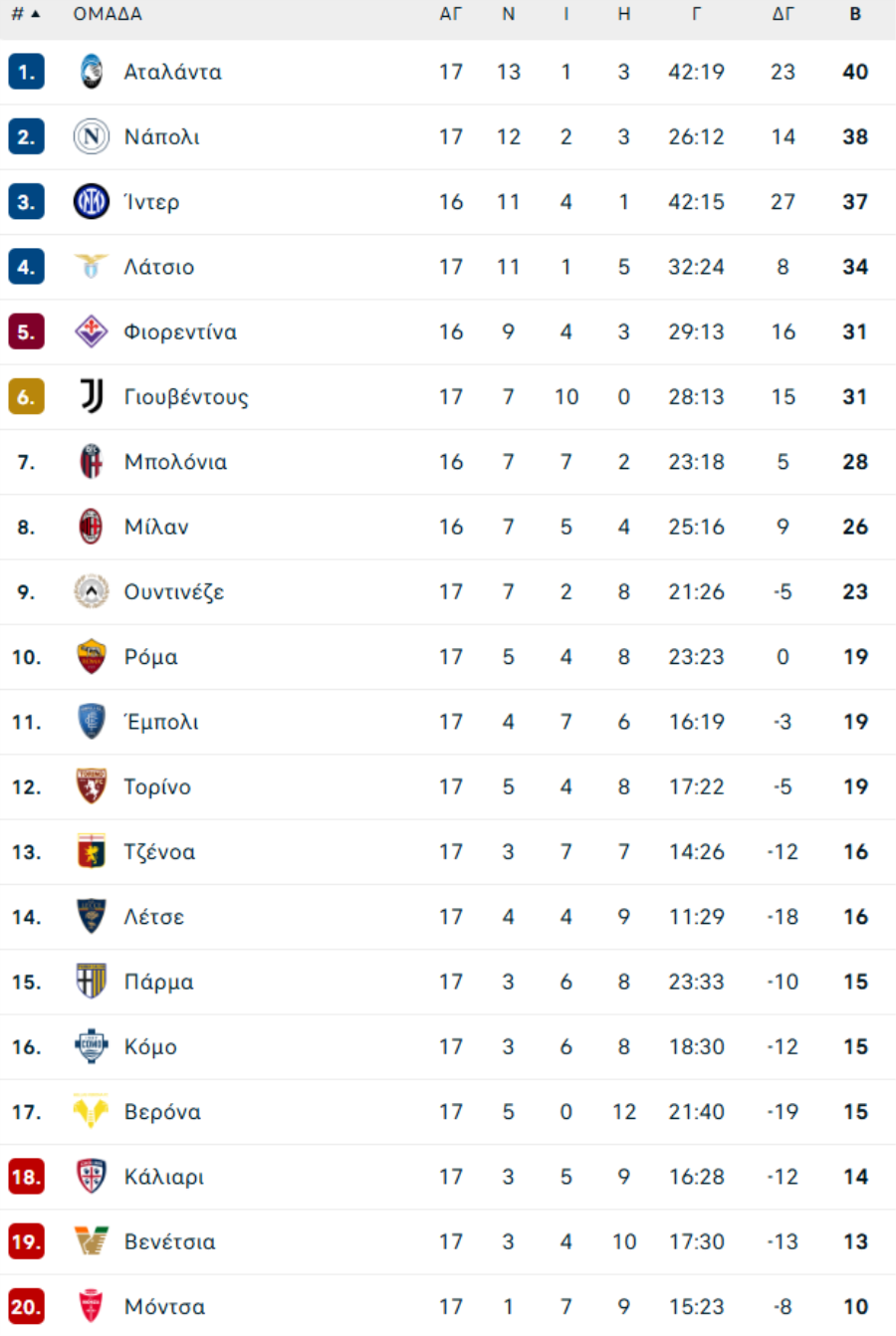This screenshot has width=896, height=1336.
Task: Click the Napoli team logo
Action: 91,136
